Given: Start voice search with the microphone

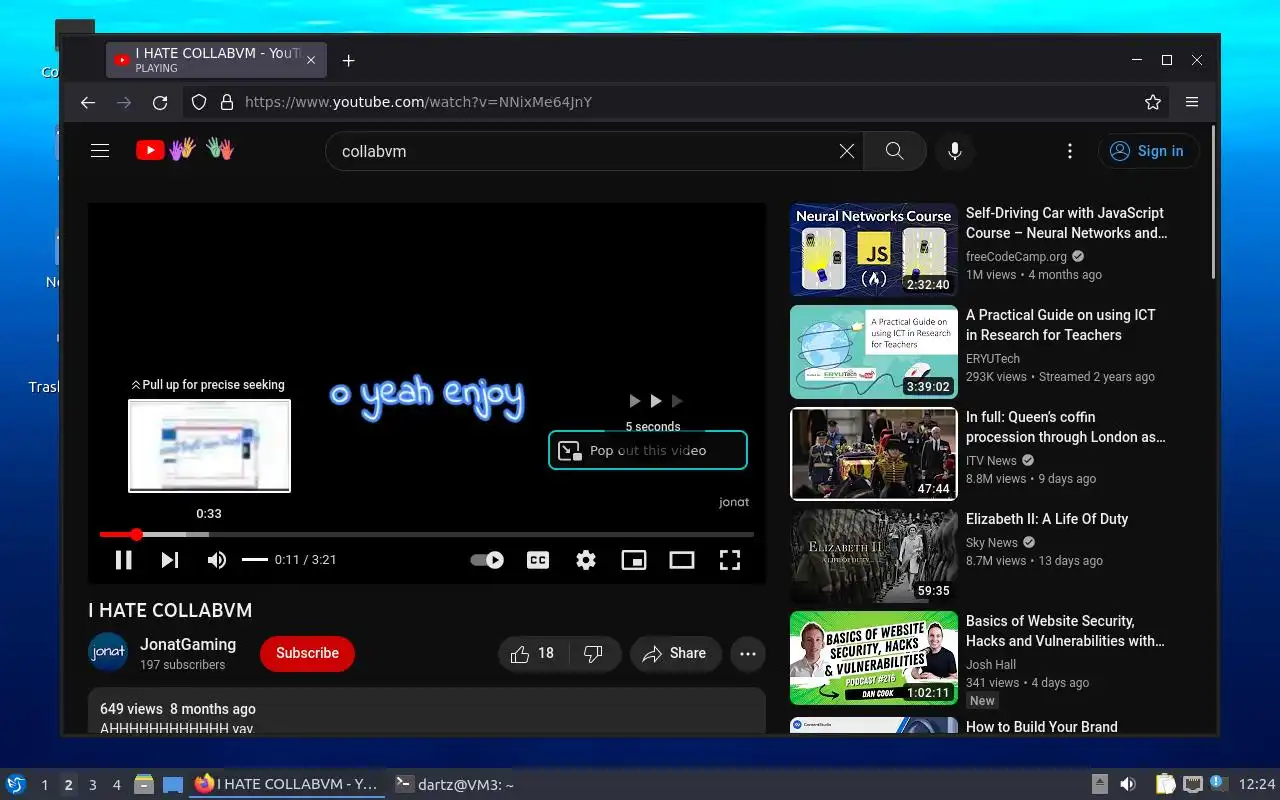Looking at the screenshot, I should [x=955, y=151].
